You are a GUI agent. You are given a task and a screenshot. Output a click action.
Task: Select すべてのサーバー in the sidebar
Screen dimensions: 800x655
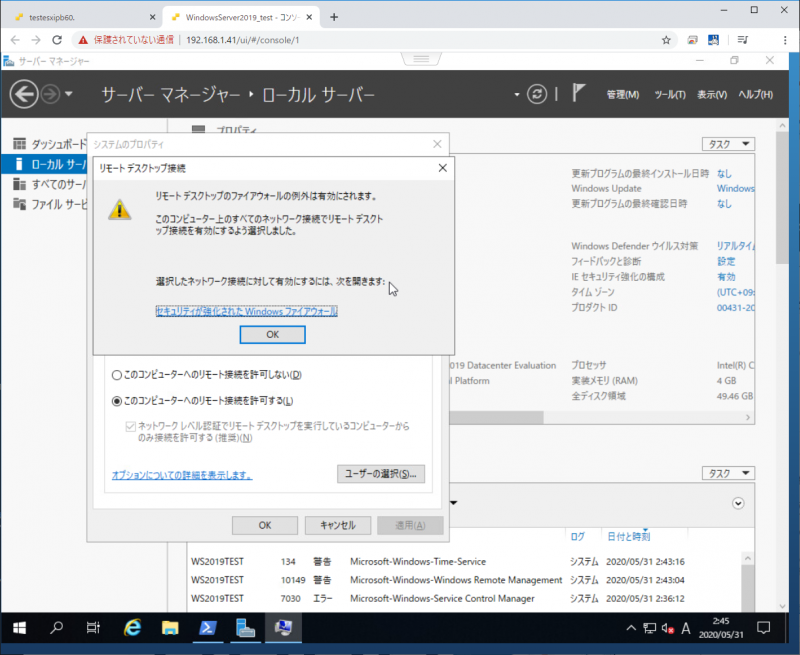tap(50, 184)
